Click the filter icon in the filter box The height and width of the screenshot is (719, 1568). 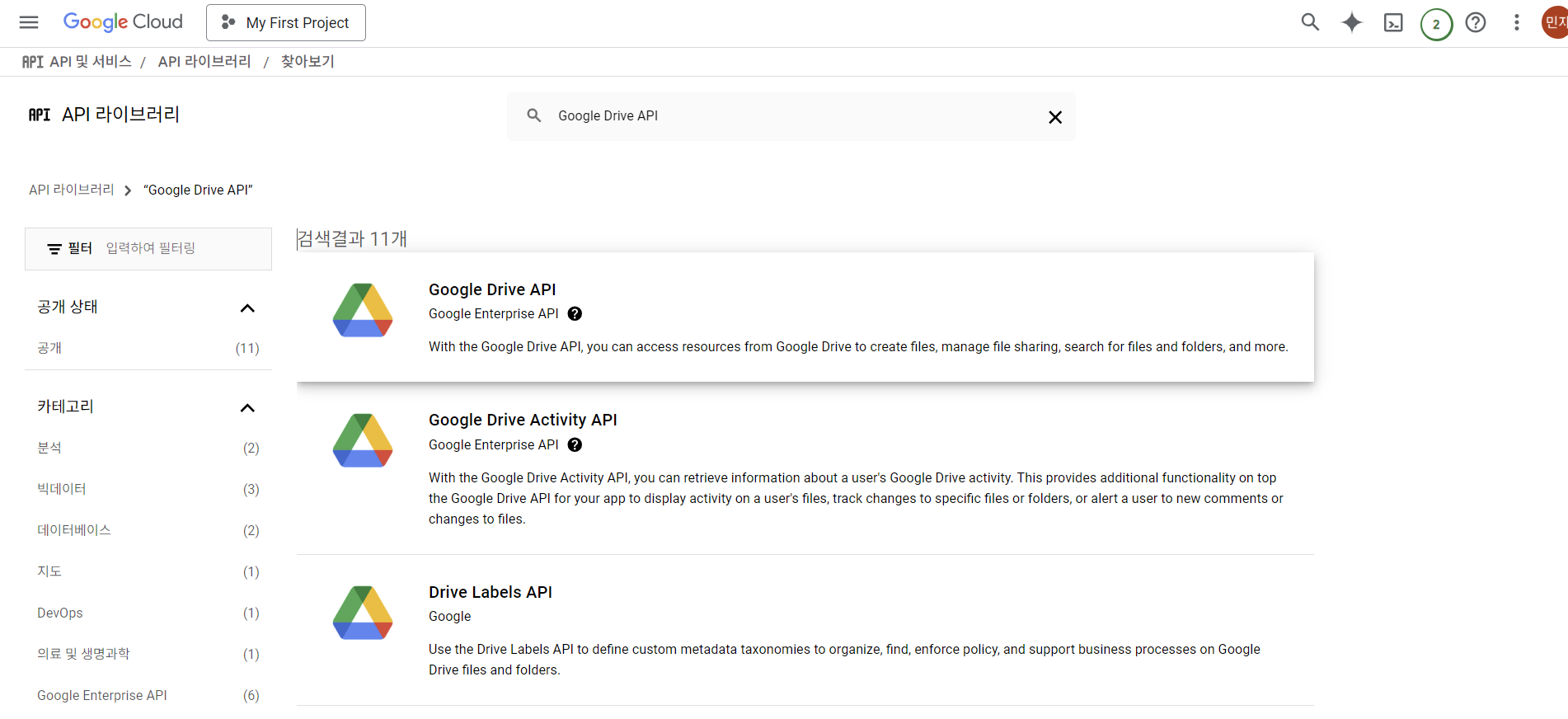point(54,248)
